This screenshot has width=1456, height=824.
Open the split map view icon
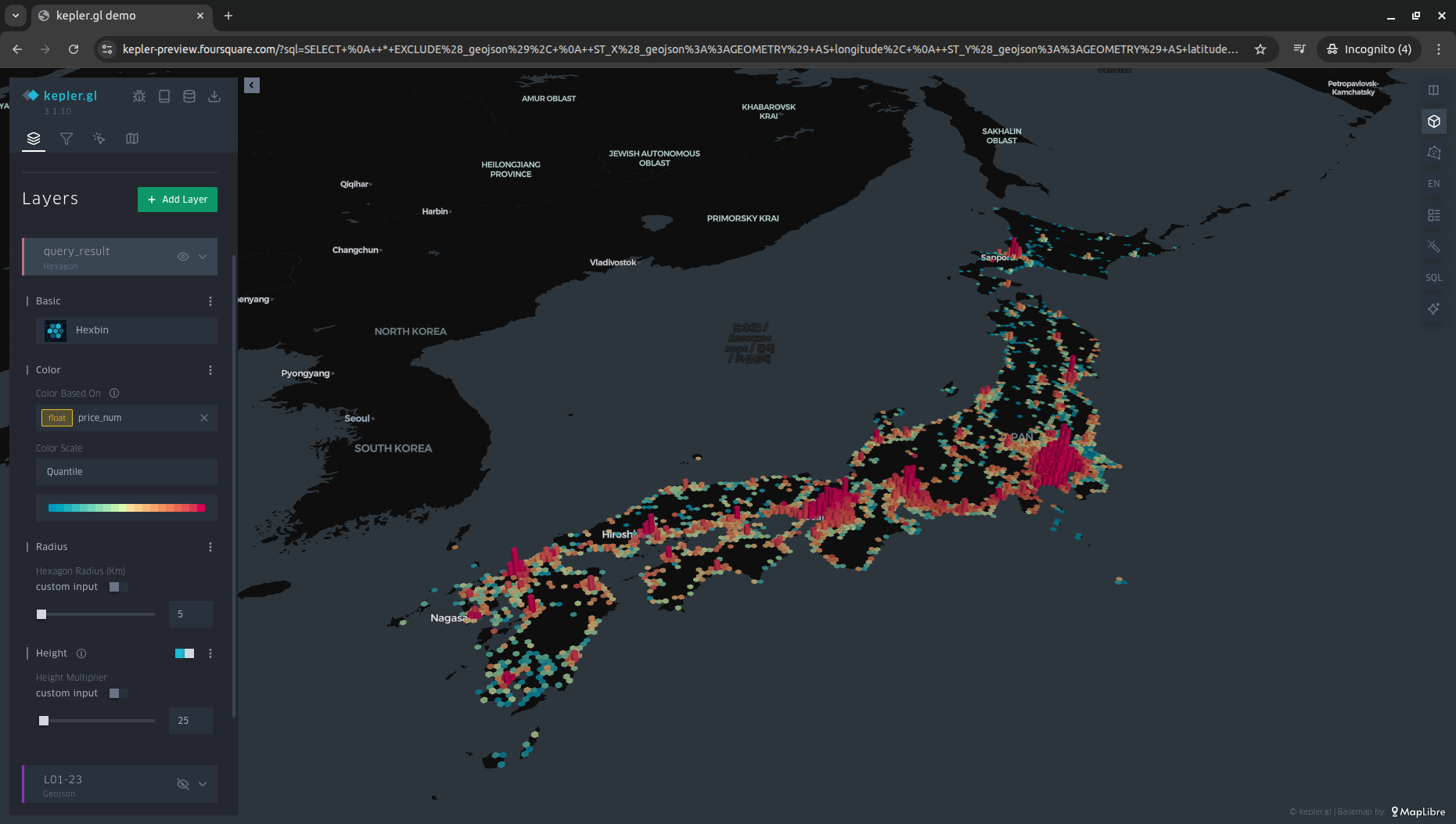pos(1433,90)
